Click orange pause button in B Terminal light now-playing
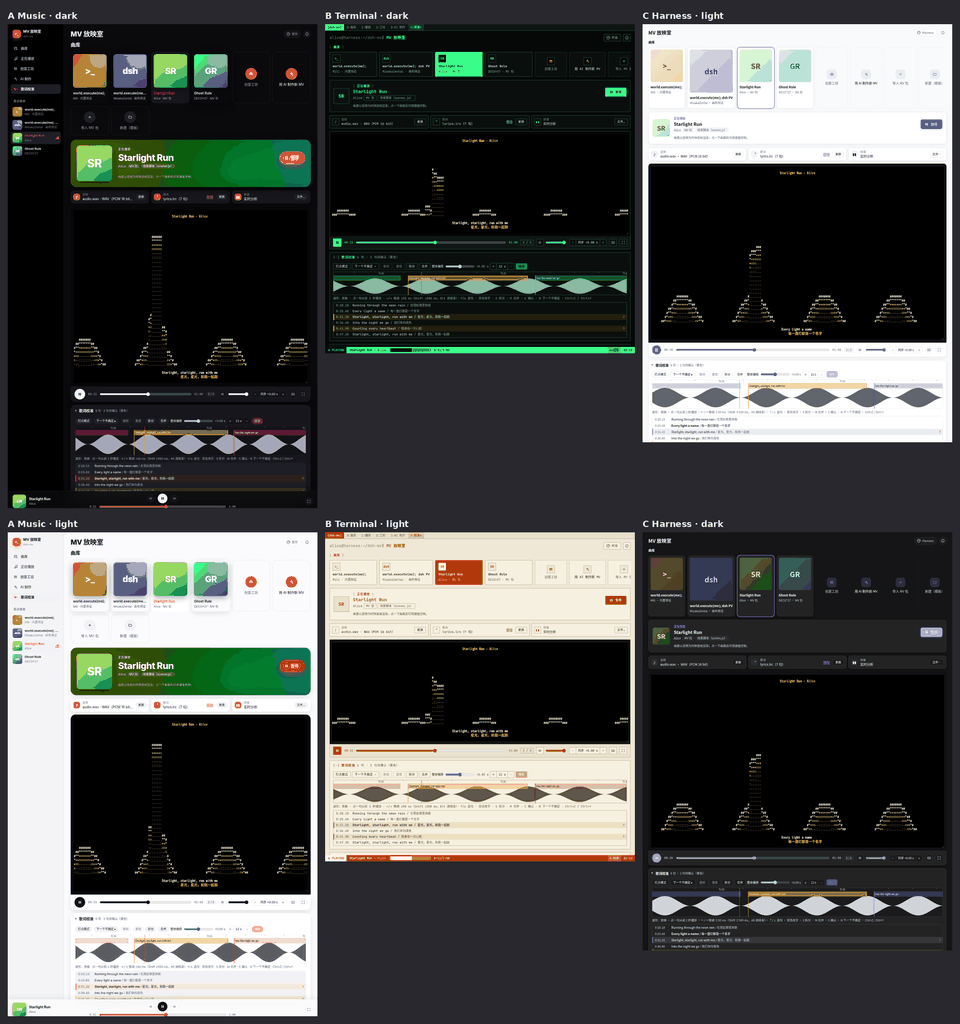 click(615, 600)
